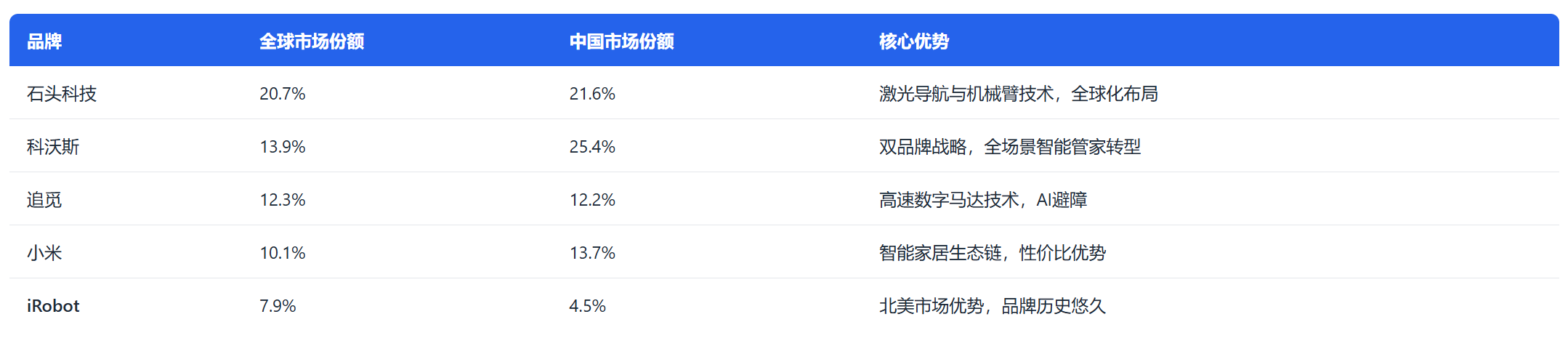Click the 品牌 column header
1568x354 pixels.
[44, 41]
